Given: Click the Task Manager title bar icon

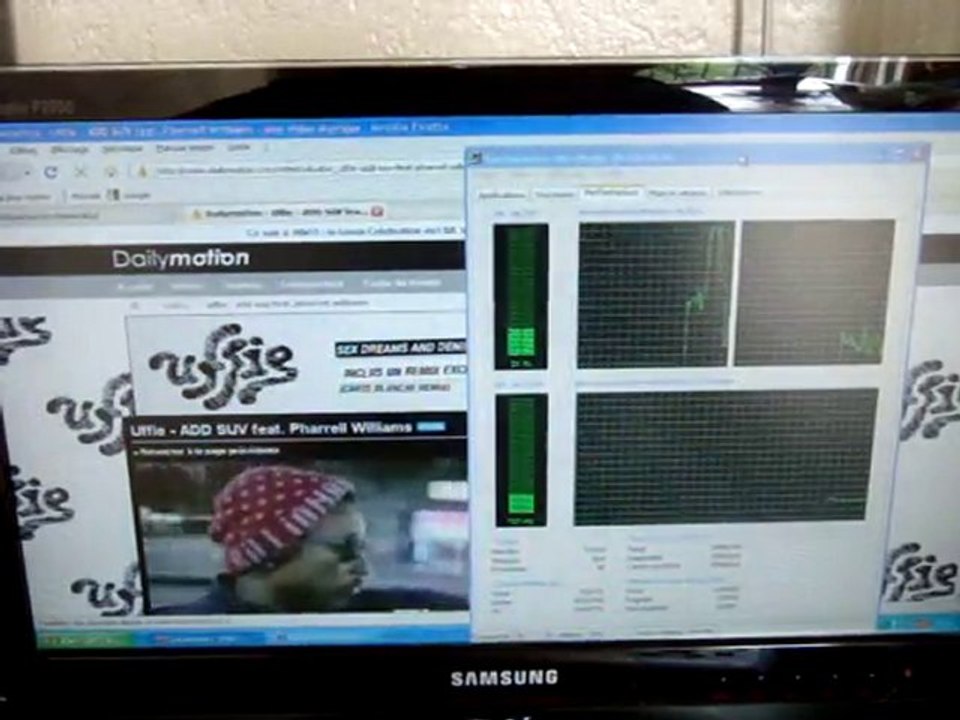Looking at the screenshot, I should pyautogui.click(x=477, y=159).
